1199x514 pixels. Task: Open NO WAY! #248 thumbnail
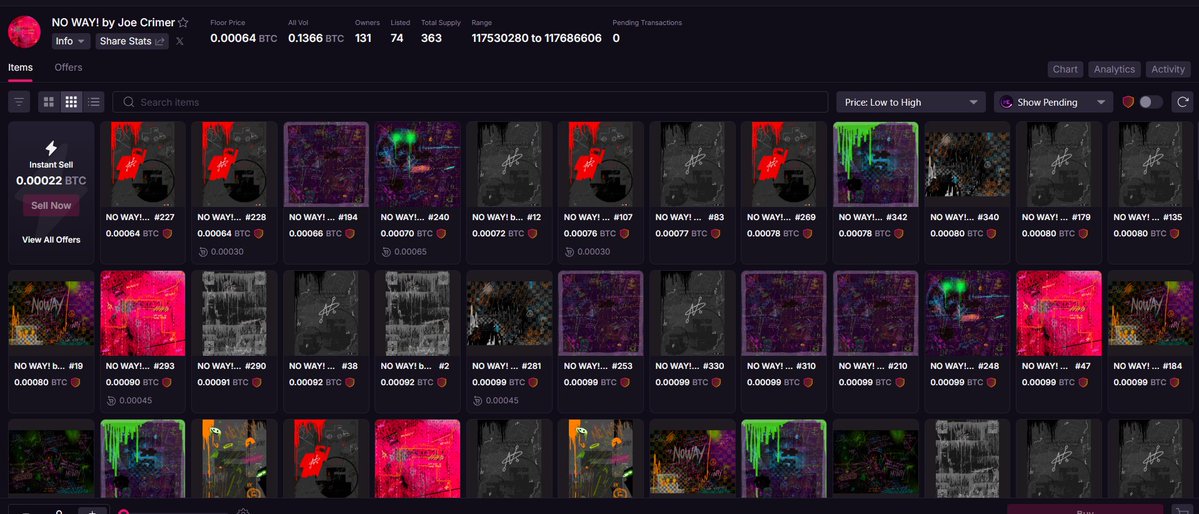(x=967, y=313)
